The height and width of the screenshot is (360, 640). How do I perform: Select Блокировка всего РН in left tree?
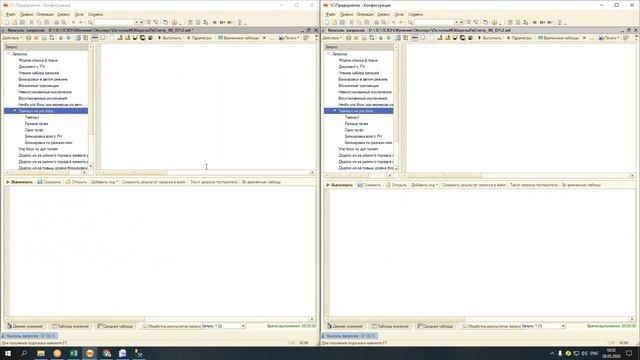click(43, 136)
